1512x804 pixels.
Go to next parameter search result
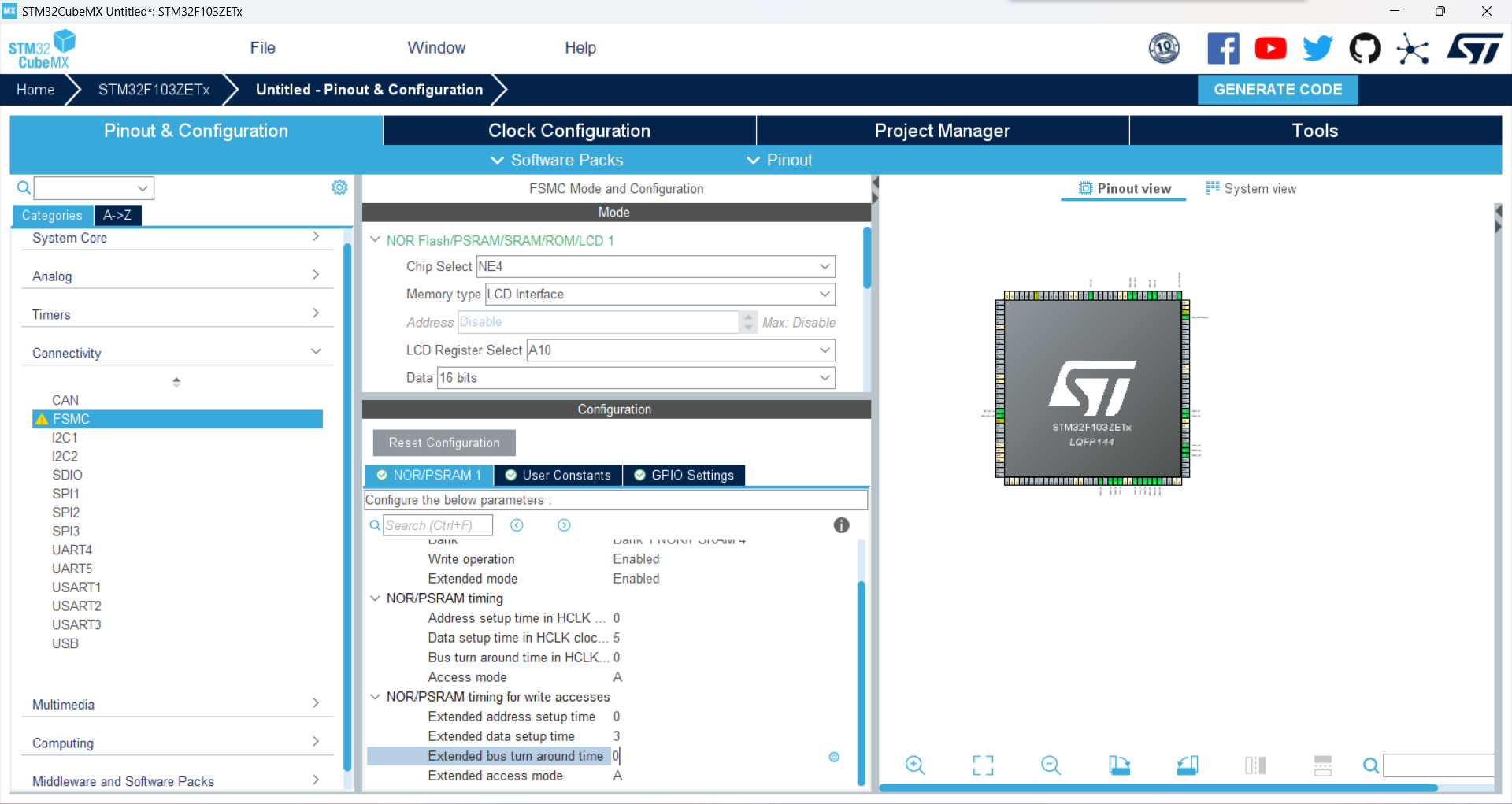[x=564, y=525]
